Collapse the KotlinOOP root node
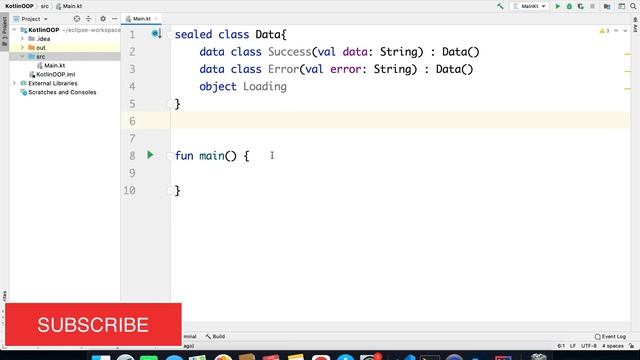The height and width of the screenshot is (360, 640). (15, 30)
